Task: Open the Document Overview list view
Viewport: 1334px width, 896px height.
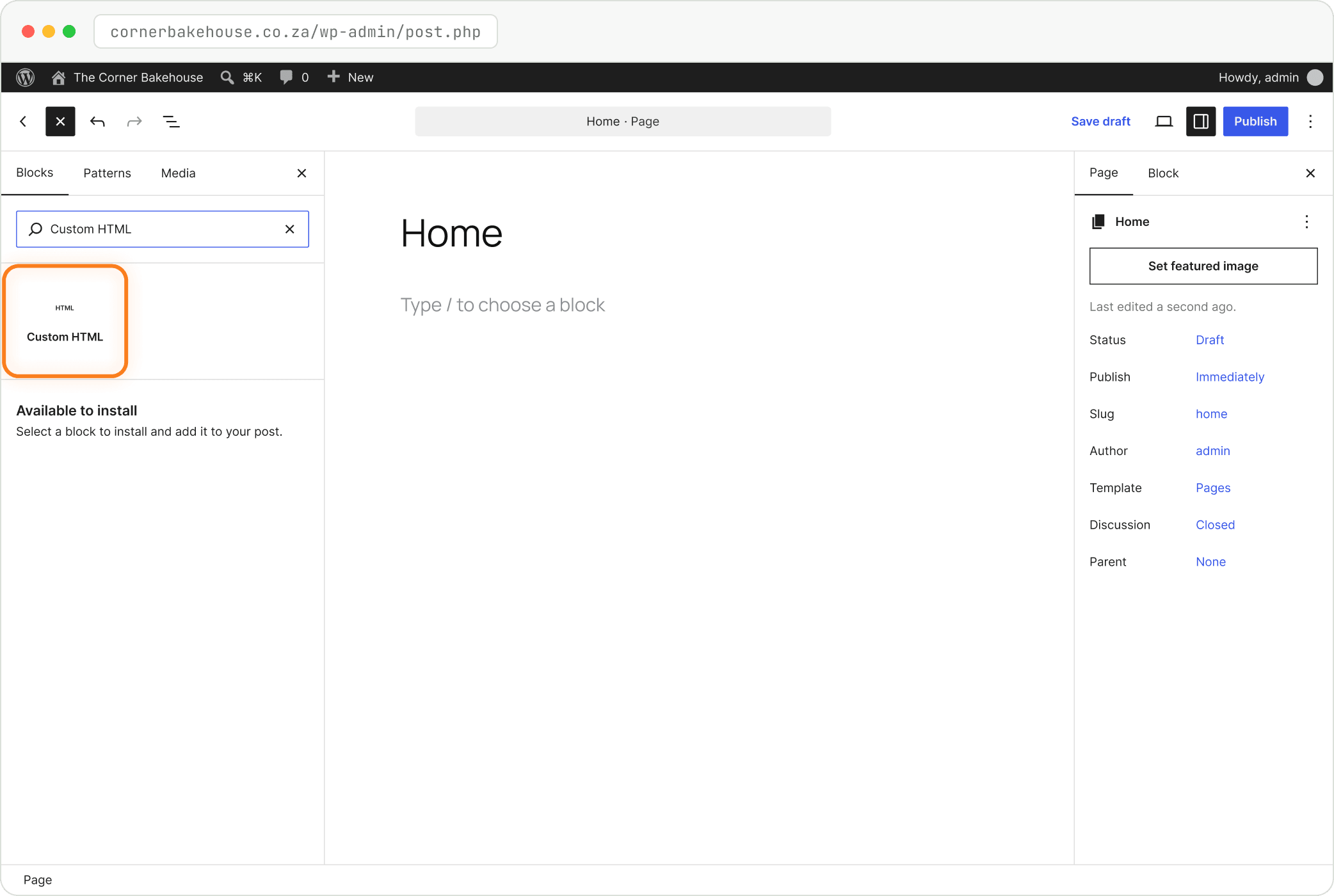Action: click(x=171, y=122)
